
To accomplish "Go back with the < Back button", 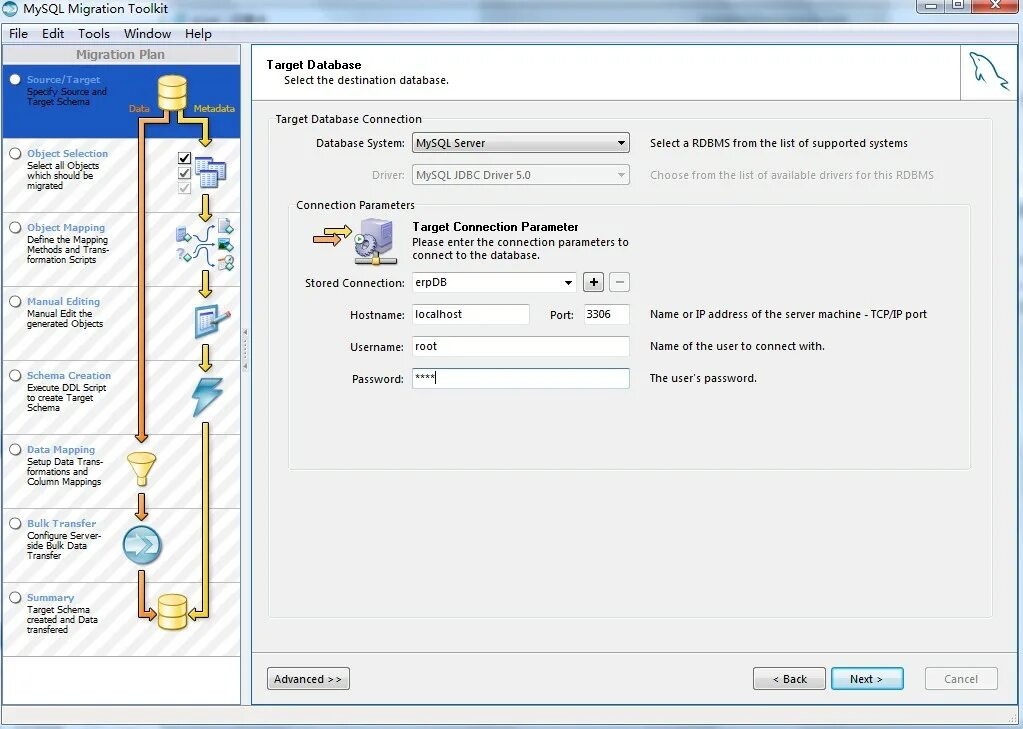I will (789, 679).
